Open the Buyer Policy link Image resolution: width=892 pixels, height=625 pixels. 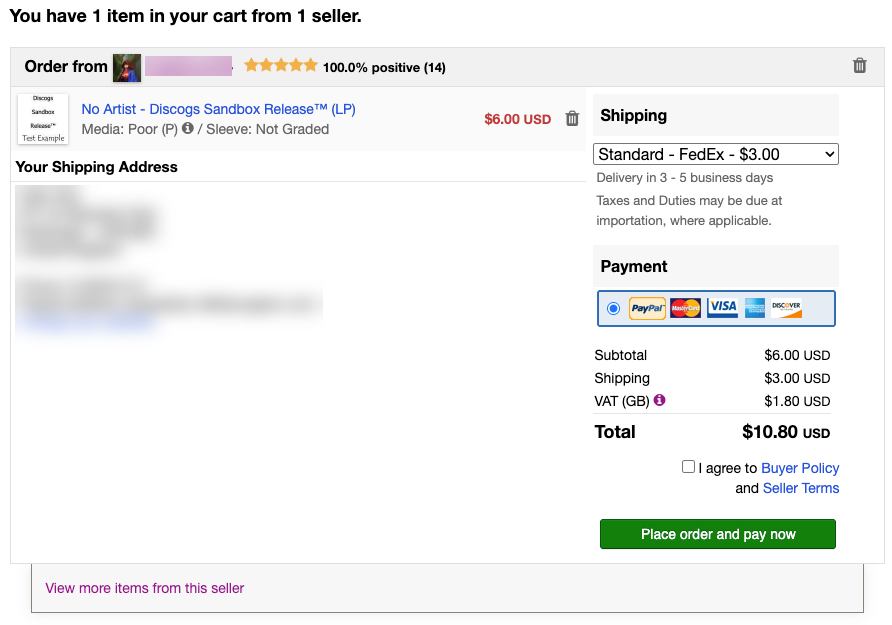tap(799, 467)
